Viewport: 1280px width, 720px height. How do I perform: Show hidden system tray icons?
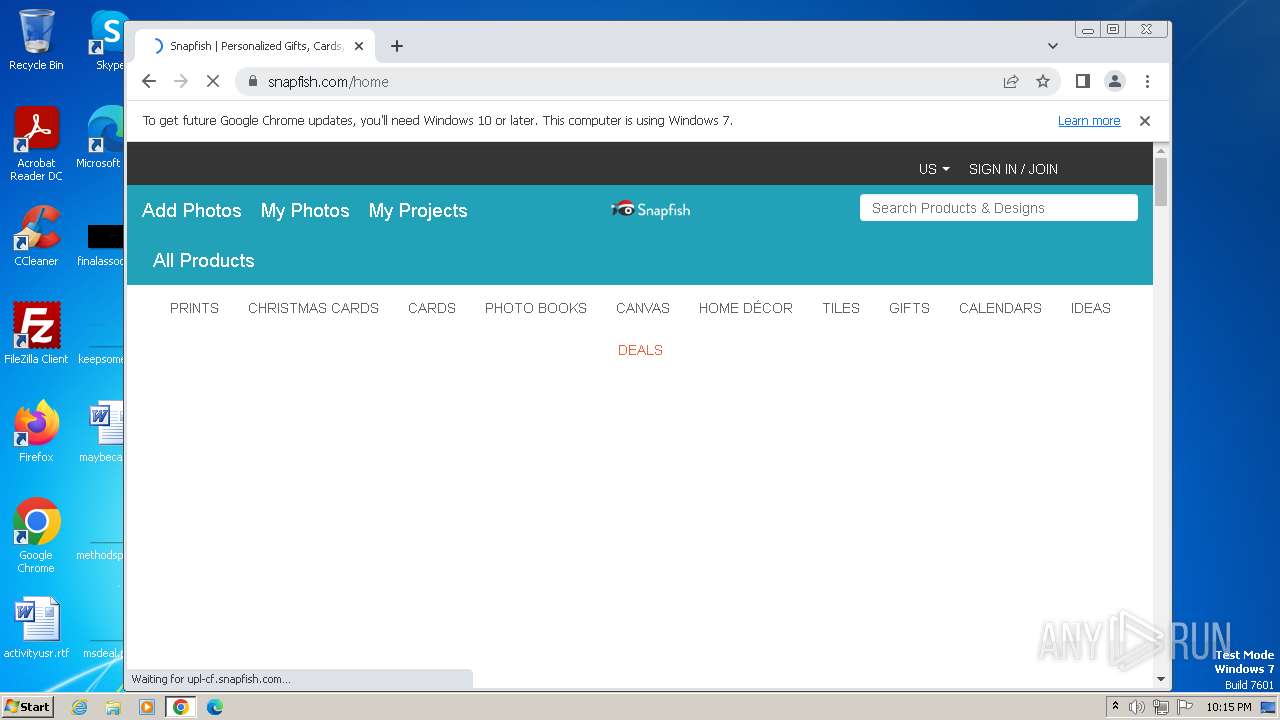1116,707
